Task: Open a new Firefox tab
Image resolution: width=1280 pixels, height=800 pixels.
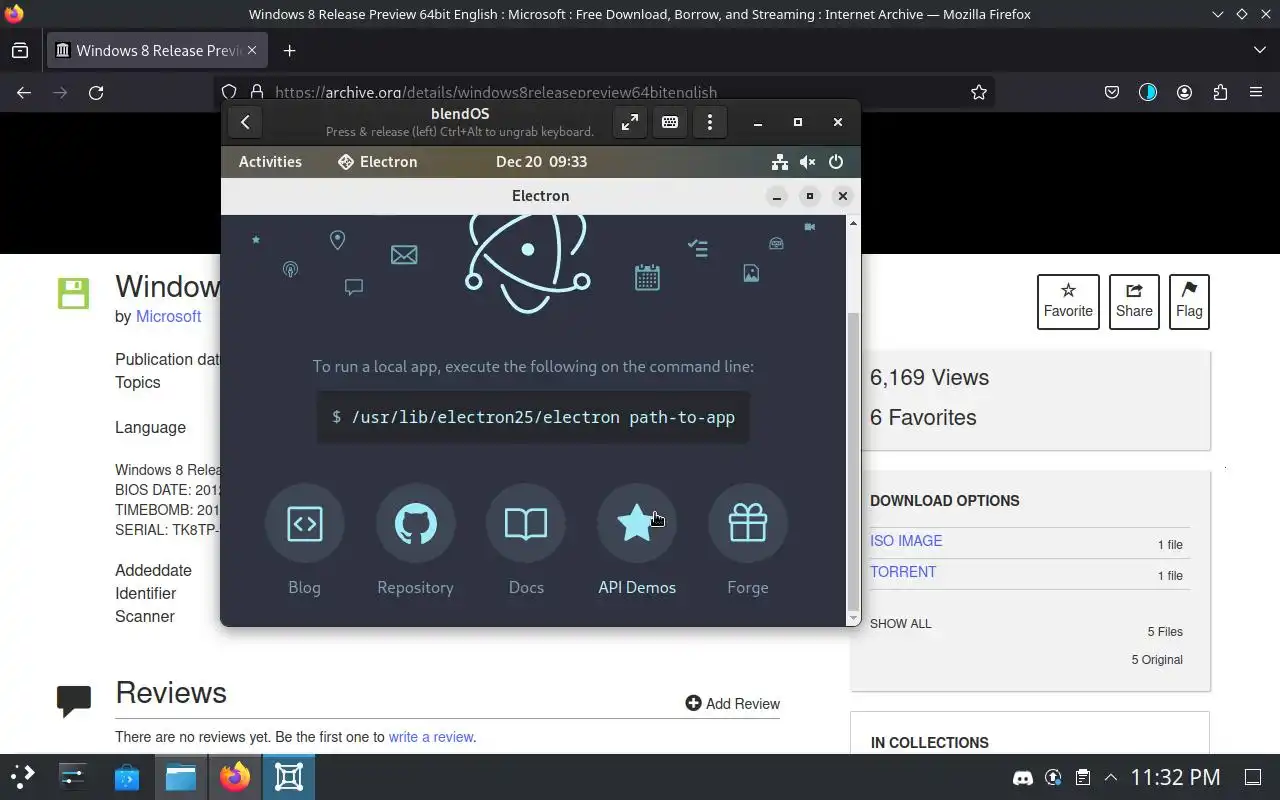Action: pyautogui.click(x=289, y=50)
